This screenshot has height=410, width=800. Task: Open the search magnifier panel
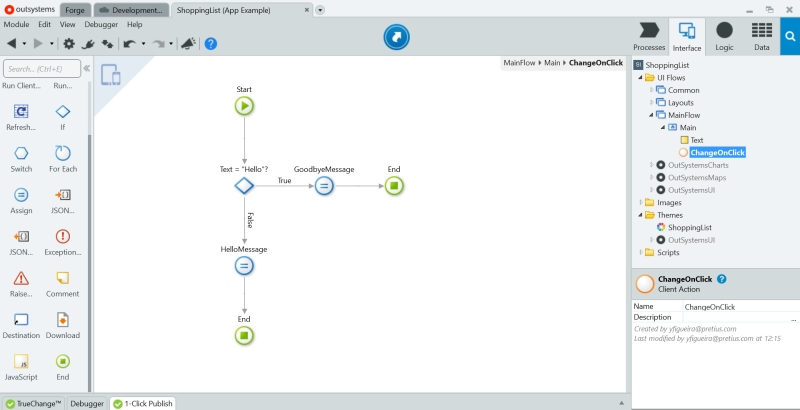[x=790, y=36]
